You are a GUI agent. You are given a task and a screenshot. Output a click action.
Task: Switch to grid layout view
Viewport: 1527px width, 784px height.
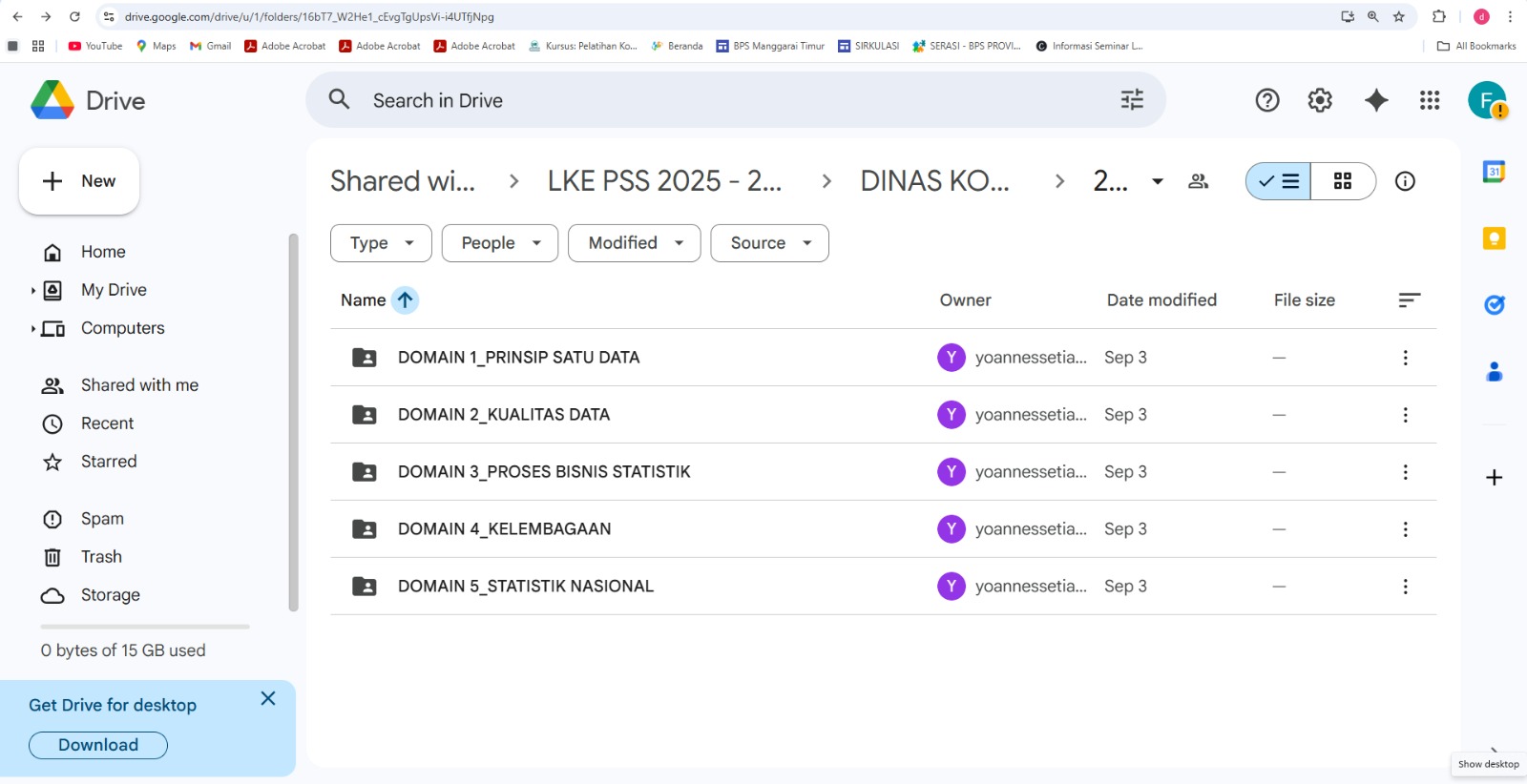(x=1343, y=181)
